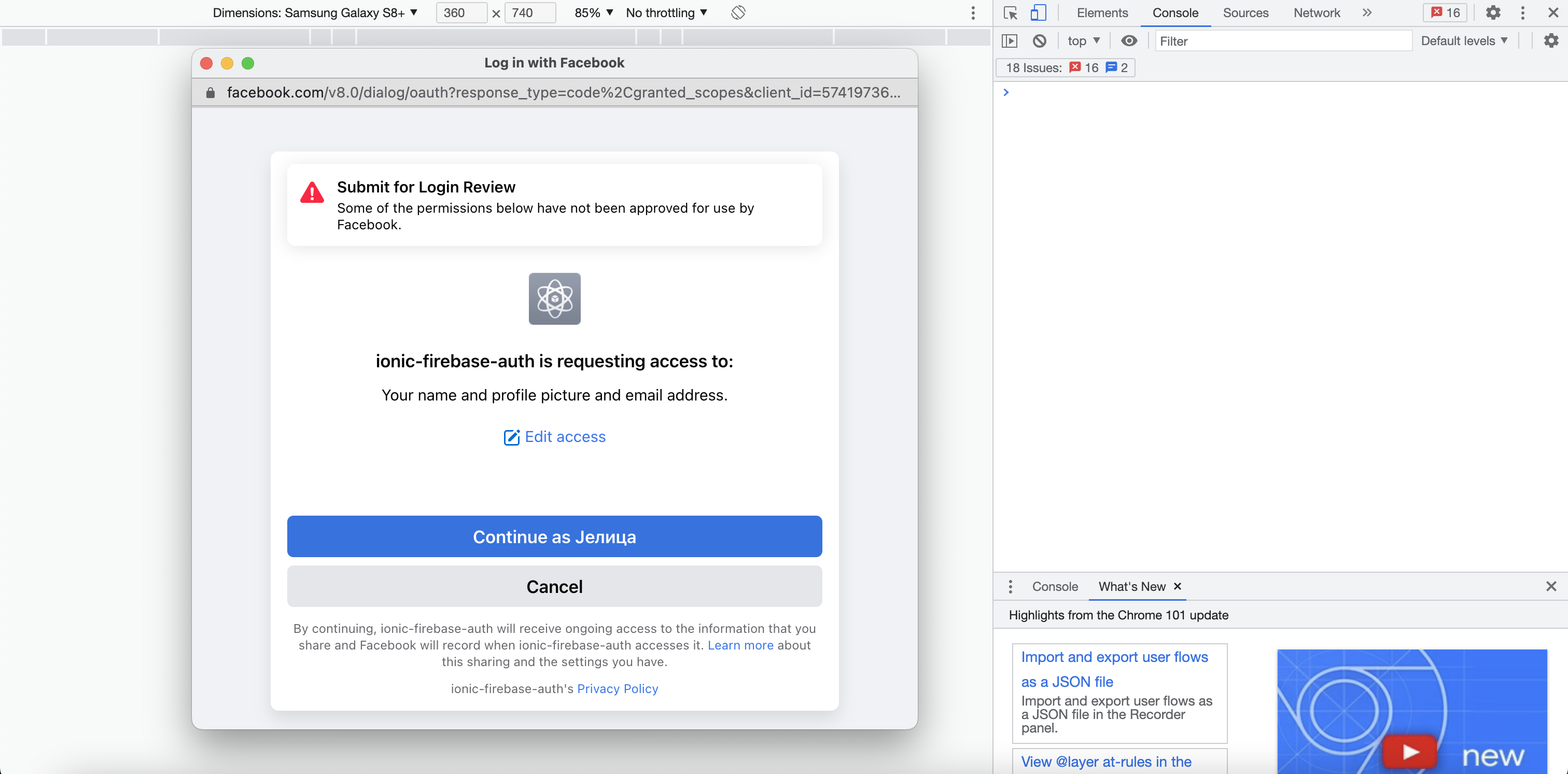Switch to the Network tab

(1317, 13)
